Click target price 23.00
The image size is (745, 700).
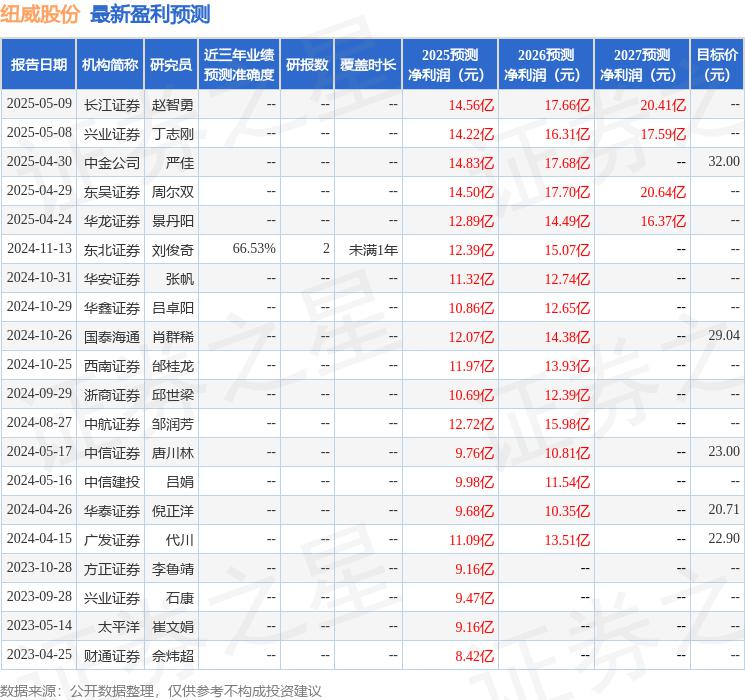724,451
